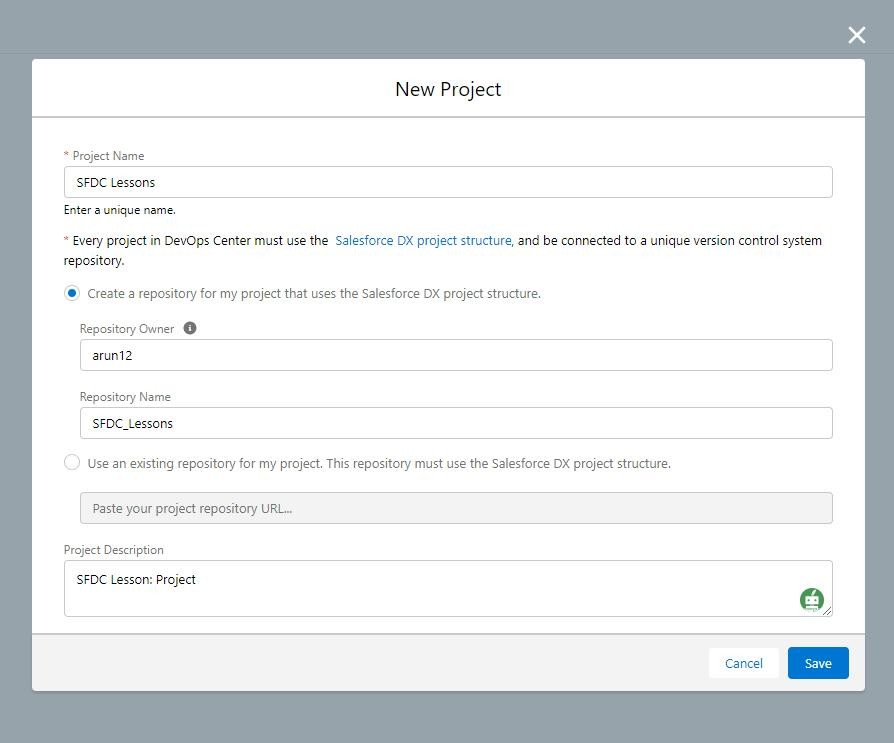The image size is (894, 743).
Task: Click the New Project dialog title
Action: [x=448, y=90]
